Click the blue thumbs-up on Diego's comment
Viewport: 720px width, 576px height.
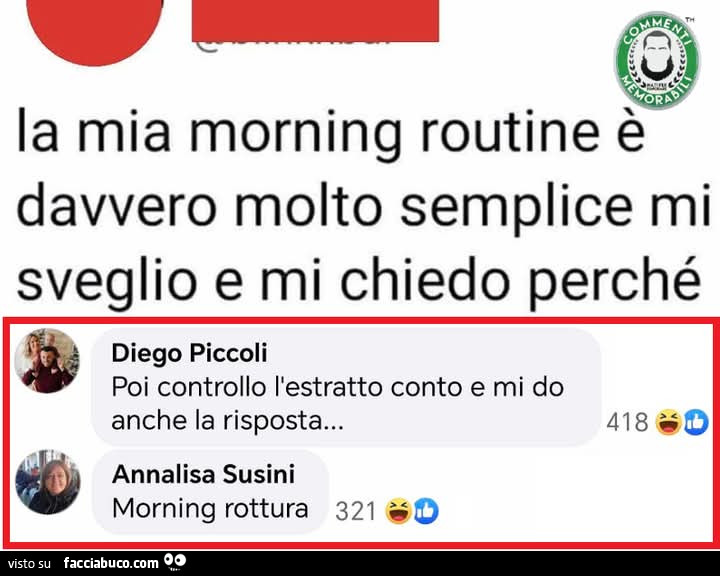pyautogui.click(x=696, y=422)
